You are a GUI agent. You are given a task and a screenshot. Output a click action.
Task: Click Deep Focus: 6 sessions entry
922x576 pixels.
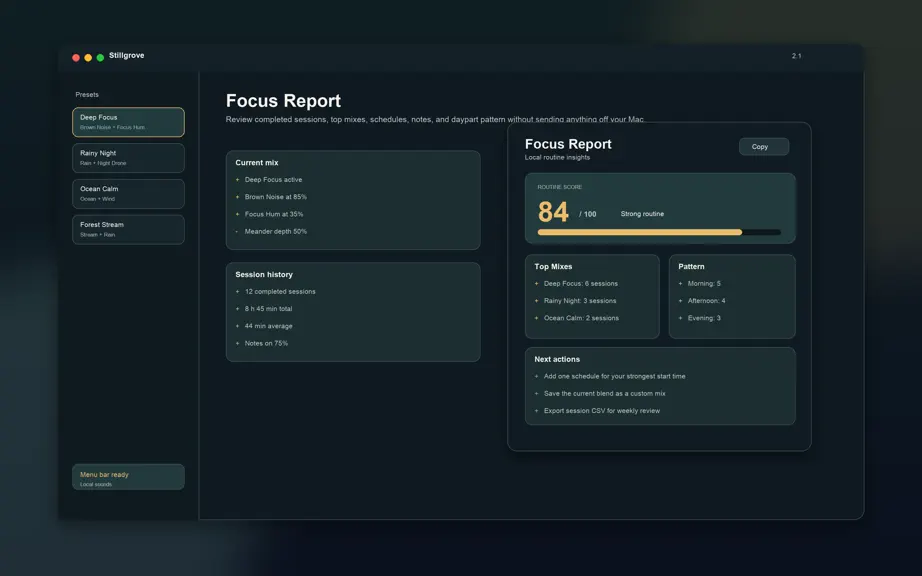581,283
